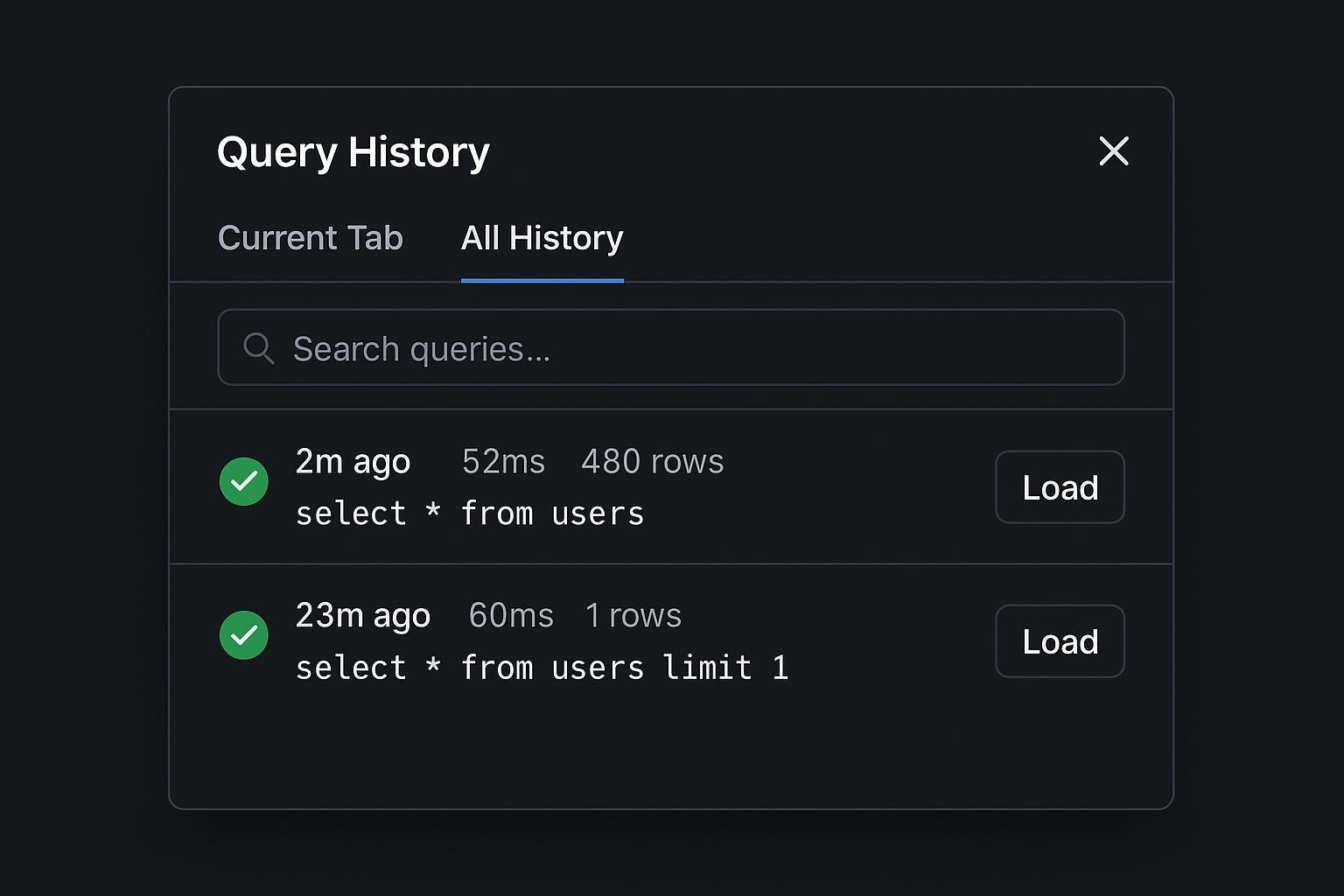Click the checkmark icon next to the limit 1 query
Screen dimensions: 1344x896
pyautogui.click(x=243, y=635)
